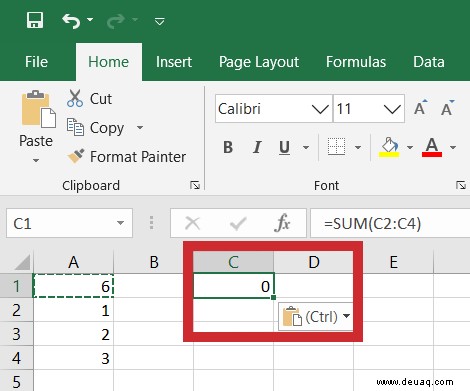Click cell C1 showing 0
This screenshot has width=470, height=391.
[x=233, y=286]
